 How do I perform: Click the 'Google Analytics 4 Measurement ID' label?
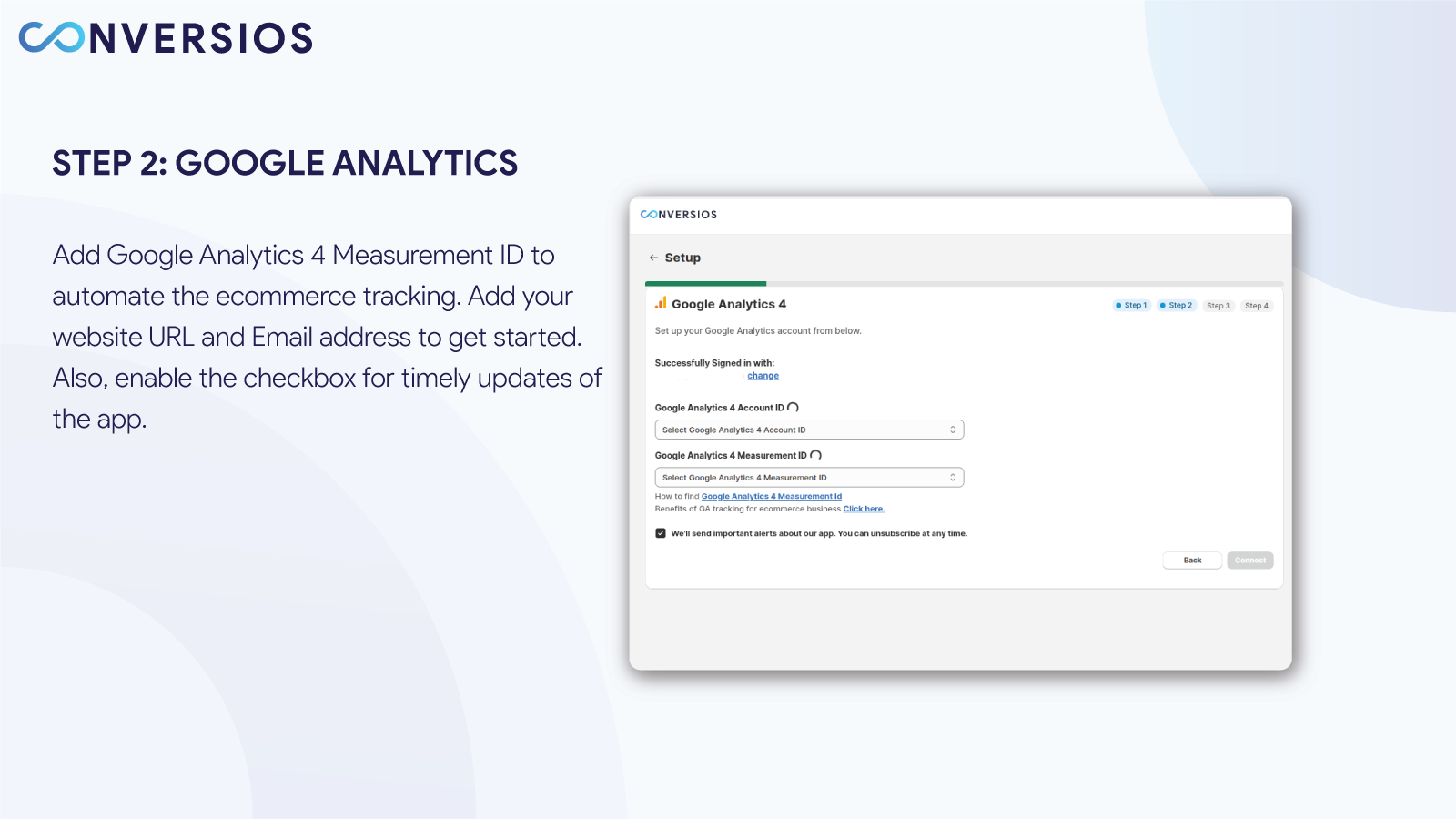731,455
